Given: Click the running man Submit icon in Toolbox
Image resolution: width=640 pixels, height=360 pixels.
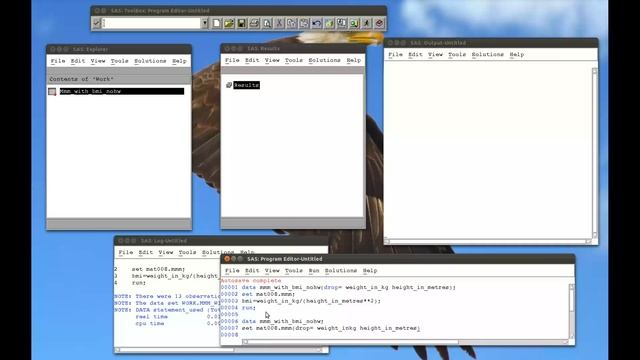Looking at the screenshot, I should click(x=367, y=23).
